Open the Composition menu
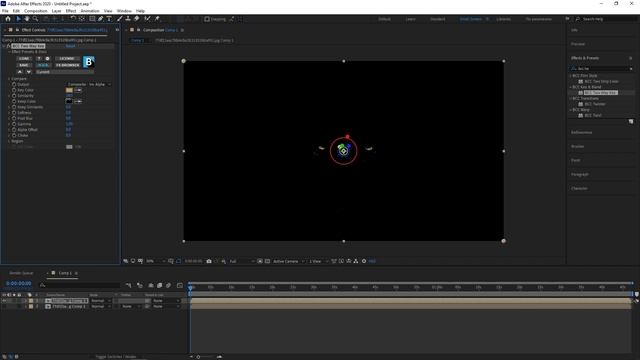 (36, 11)
